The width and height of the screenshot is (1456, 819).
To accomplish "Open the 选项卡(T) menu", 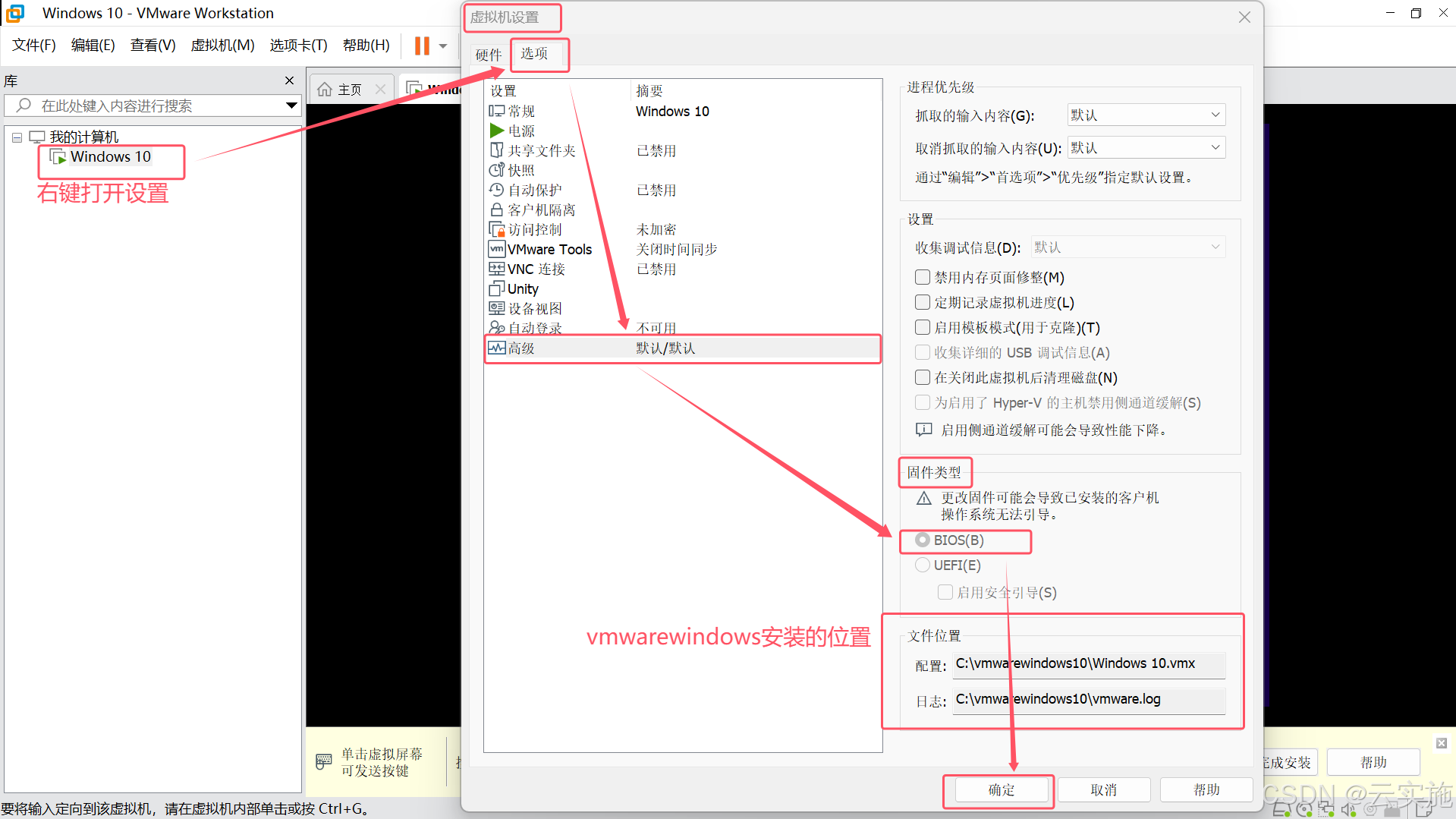I will tap(298, 46).
